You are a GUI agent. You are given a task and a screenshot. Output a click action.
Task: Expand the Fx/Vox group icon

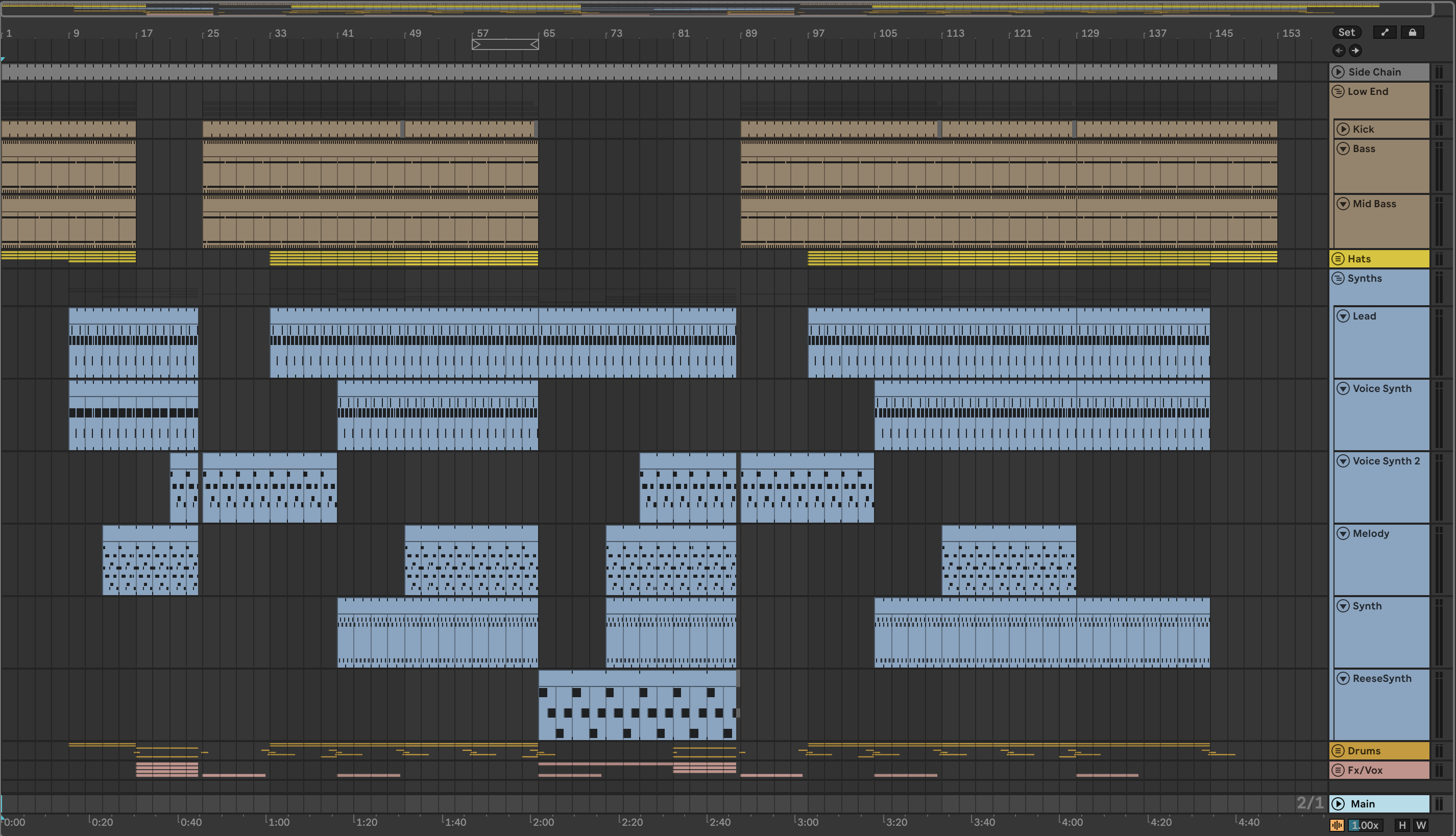[1338, 770]
